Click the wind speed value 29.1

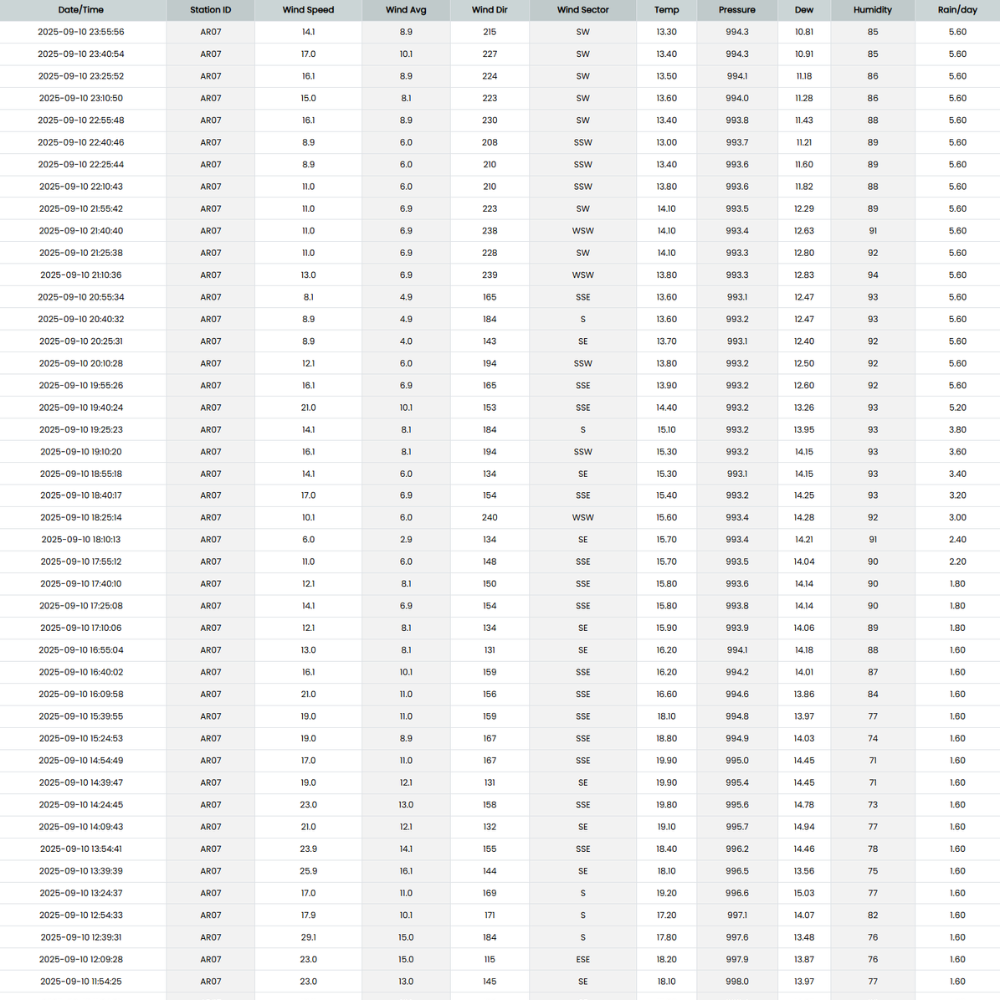[x=308, y=937]
